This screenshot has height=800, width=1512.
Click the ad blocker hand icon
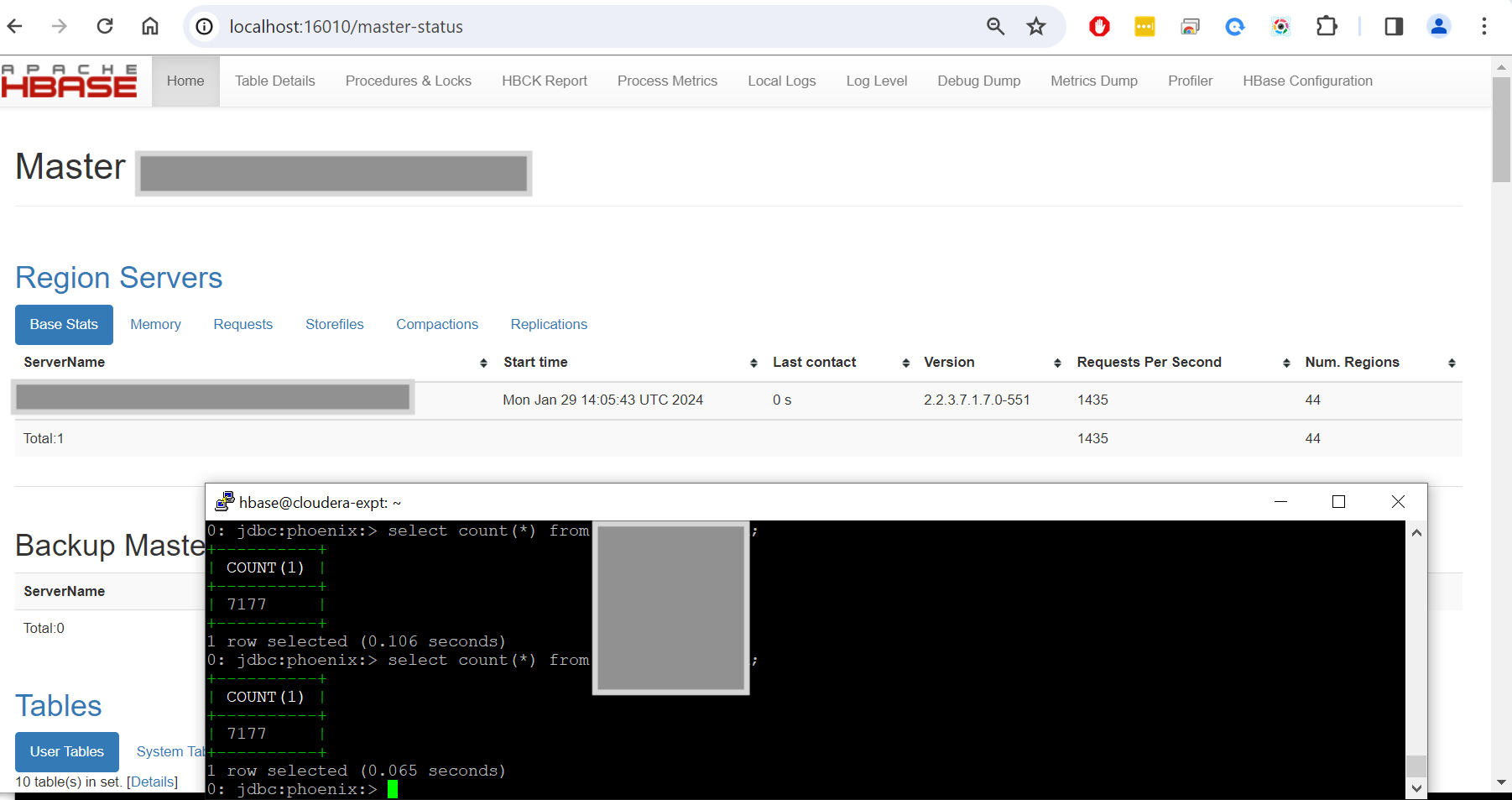(x=1099, y=26)
